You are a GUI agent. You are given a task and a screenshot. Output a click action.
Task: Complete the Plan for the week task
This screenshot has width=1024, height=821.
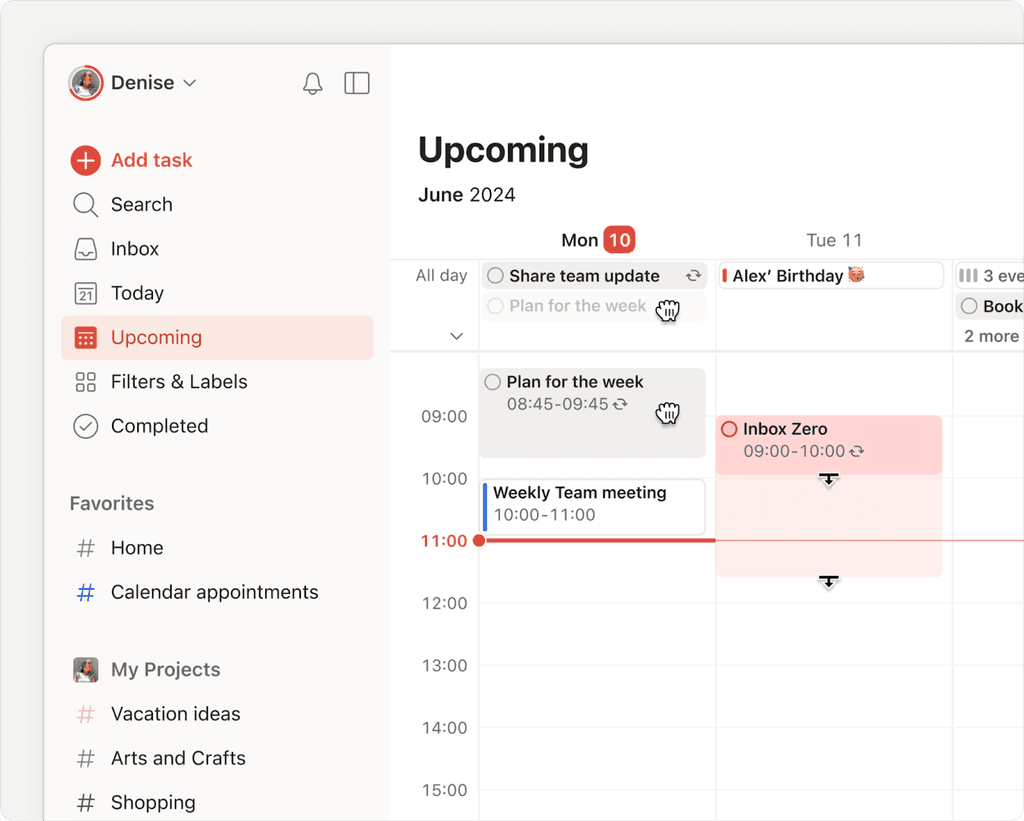coord(492,381)
